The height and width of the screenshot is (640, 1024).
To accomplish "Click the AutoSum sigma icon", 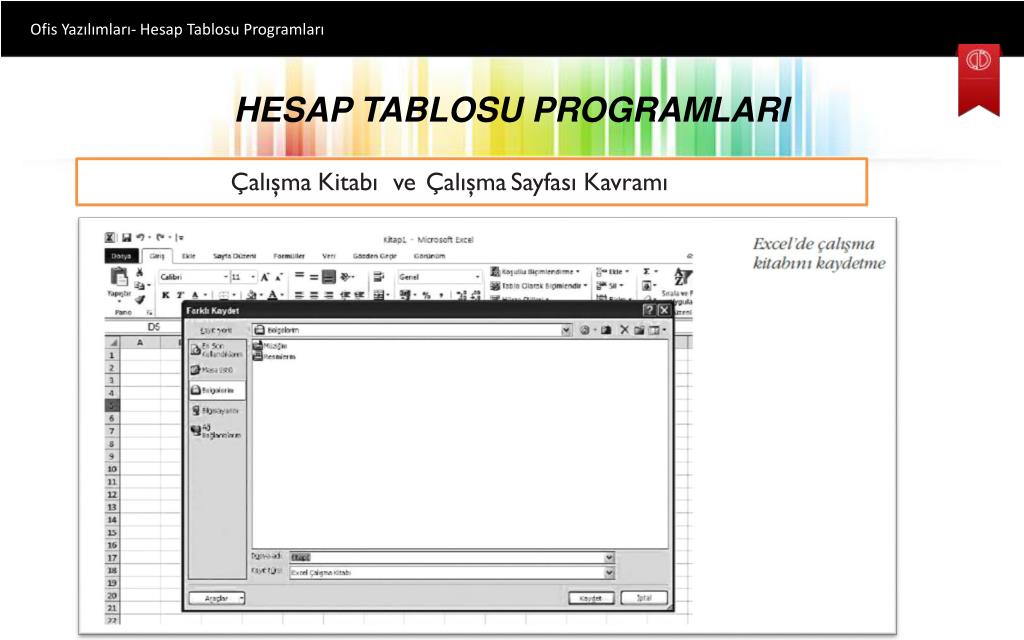I will coord(647,272).
